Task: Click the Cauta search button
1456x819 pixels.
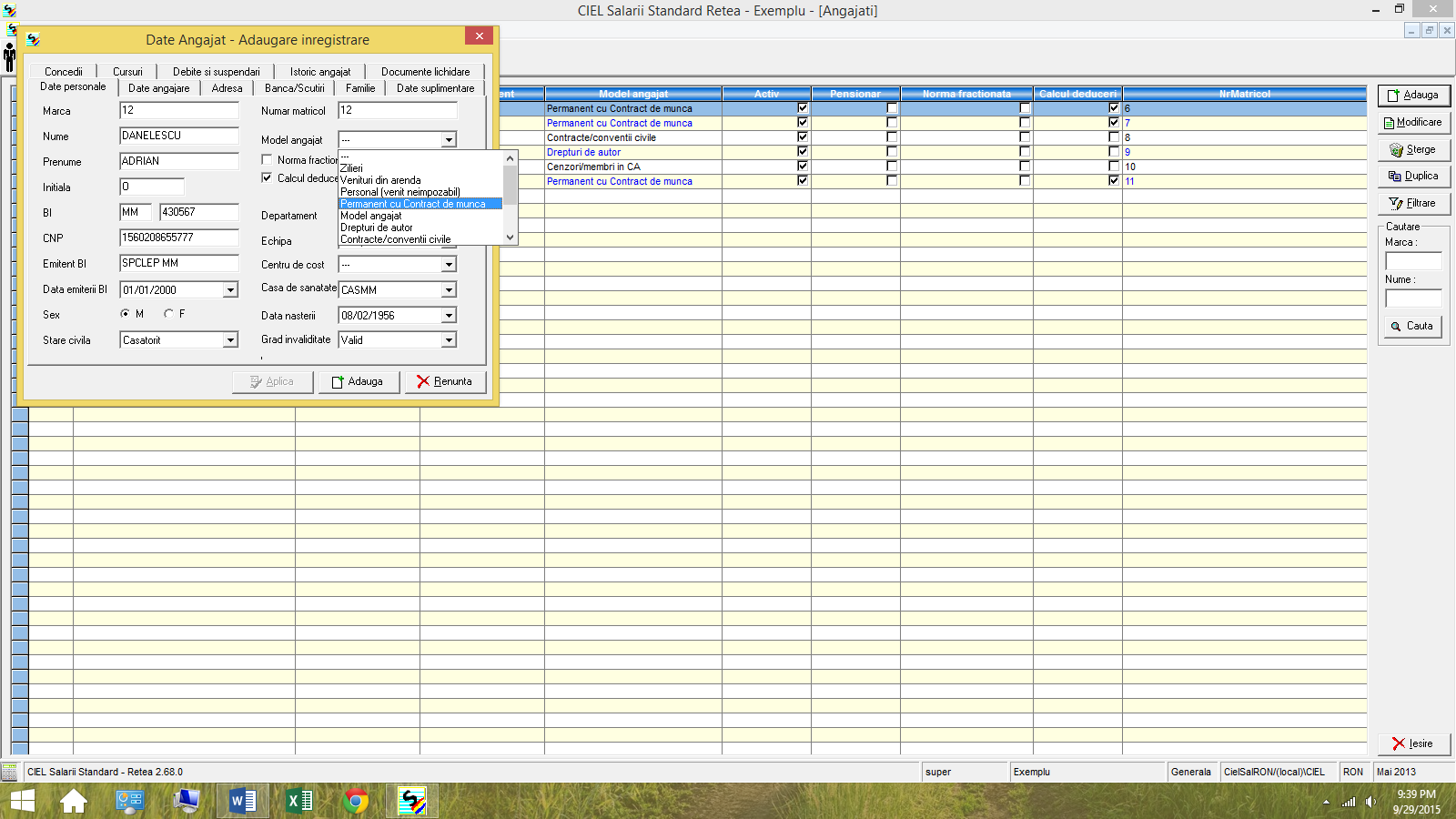Action: [x=1412, y=326]
